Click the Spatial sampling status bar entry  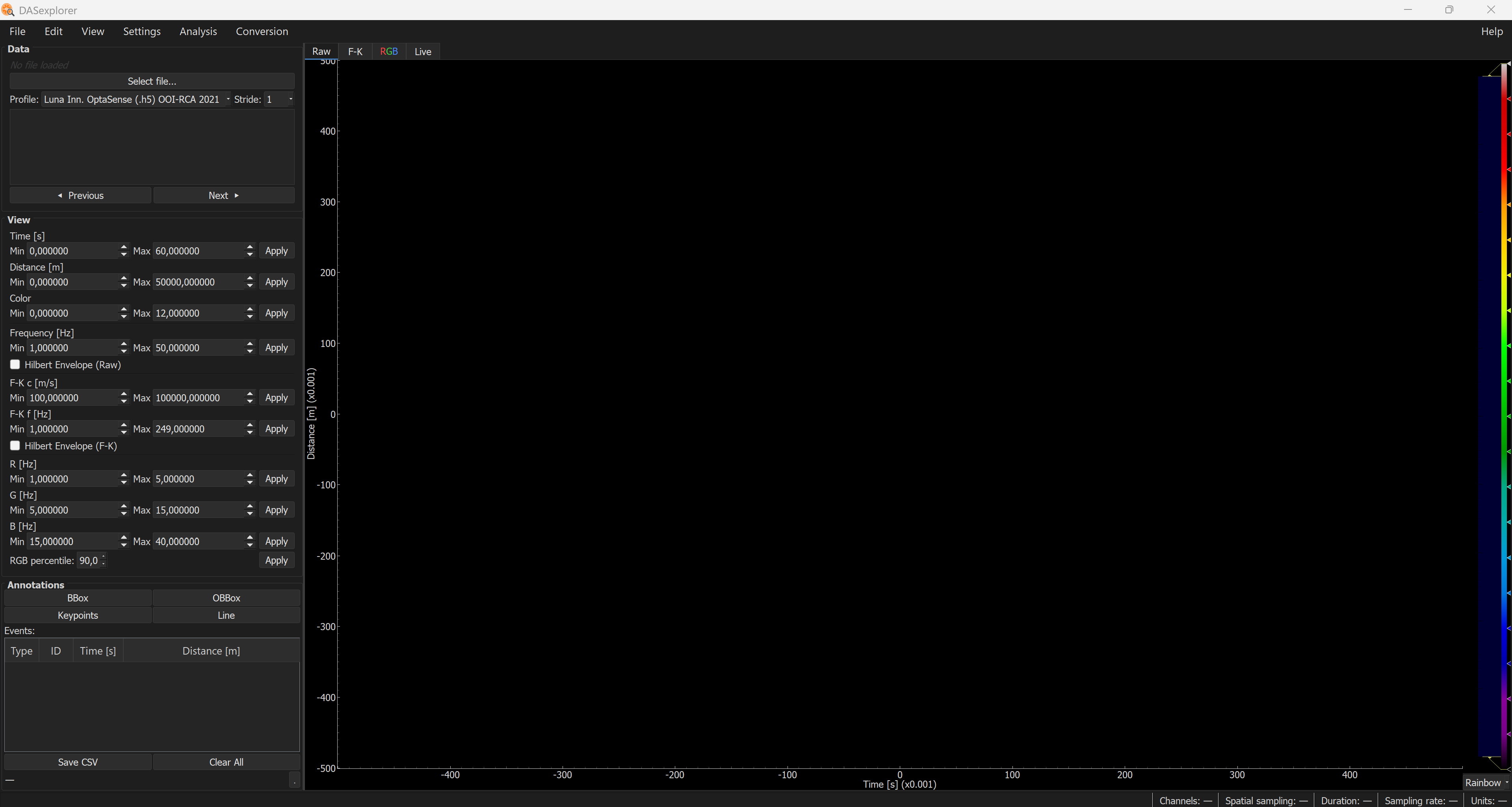[x=1266, y=801]
